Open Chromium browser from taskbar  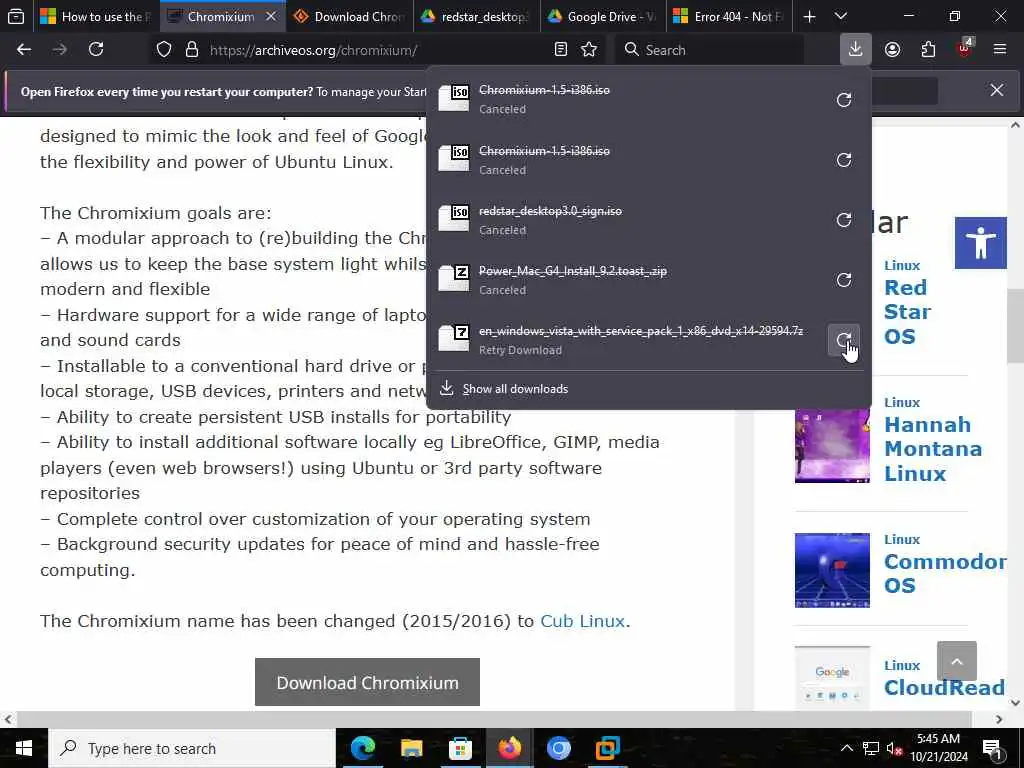(x=558, y=748)
